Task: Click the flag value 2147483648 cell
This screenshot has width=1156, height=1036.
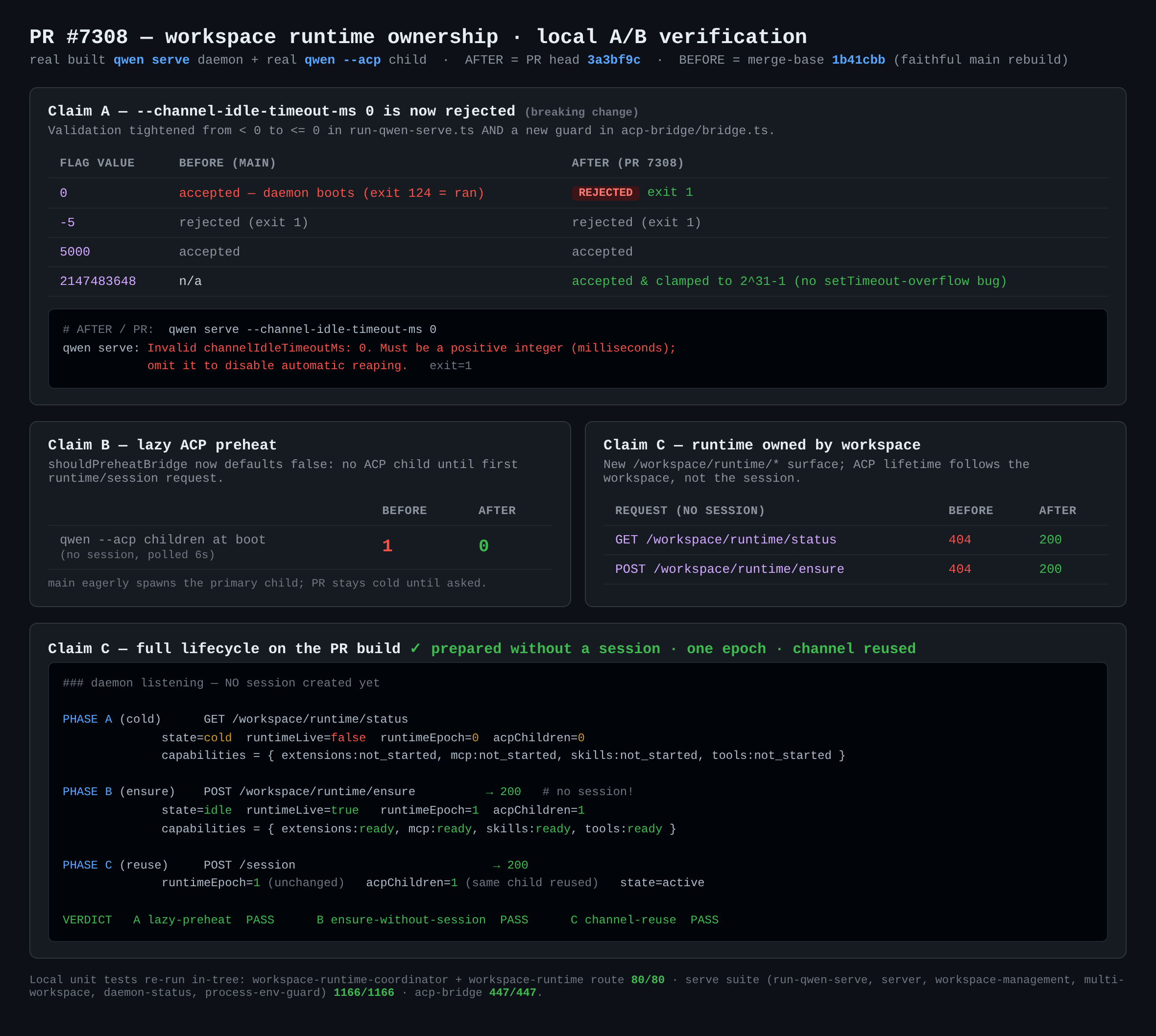Action: click(98, 281)
